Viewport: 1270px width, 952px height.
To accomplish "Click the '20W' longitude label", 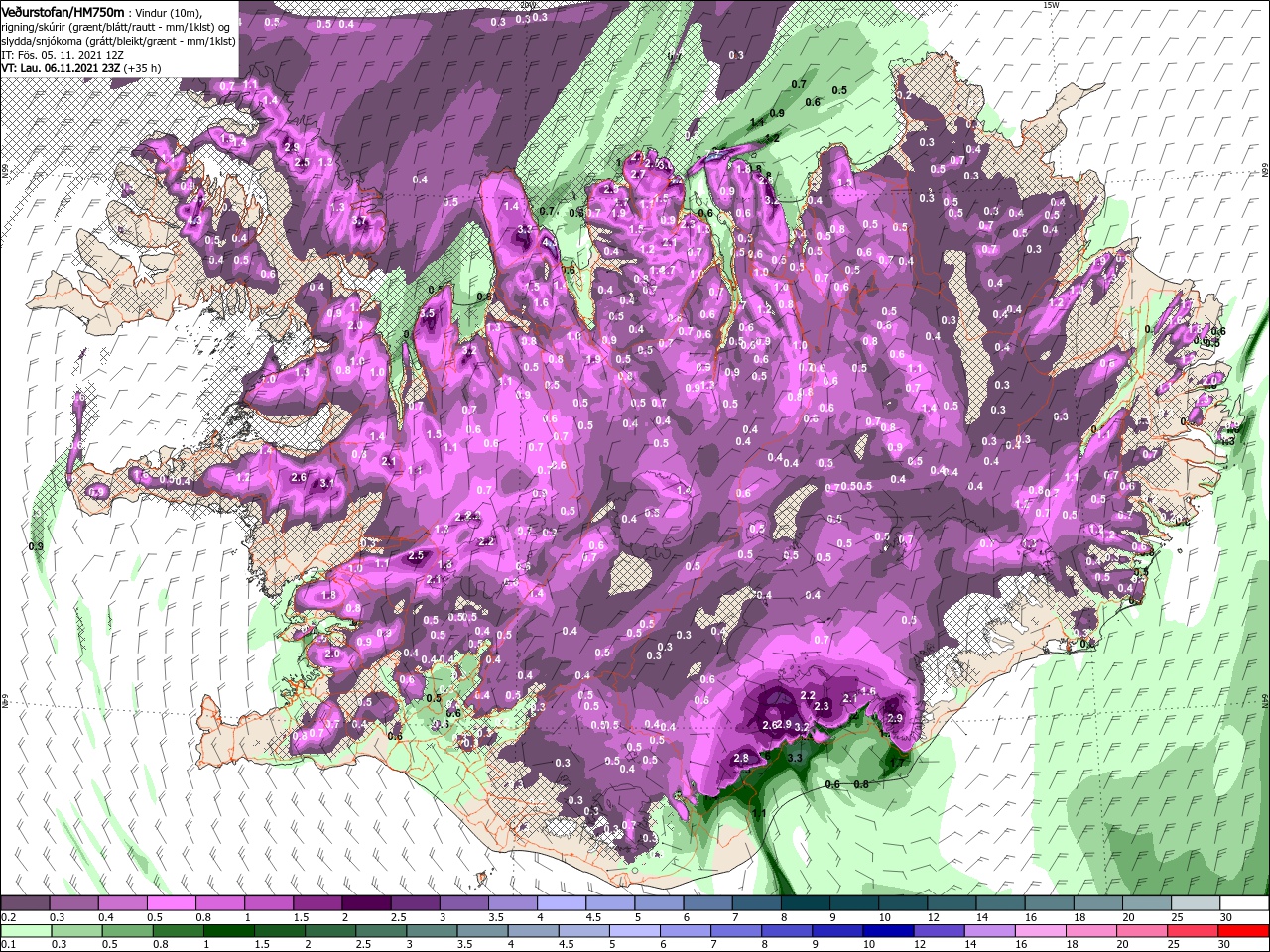I will tap(527, 5).
